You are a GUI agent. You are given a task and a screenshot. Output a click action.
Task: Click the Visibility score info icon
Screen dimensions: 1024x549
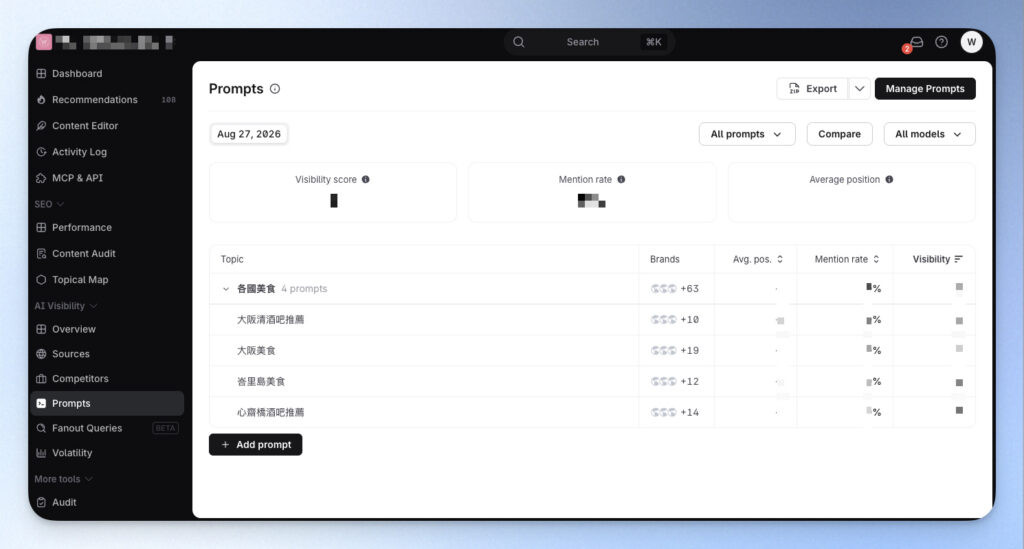[x=366, y=180]
